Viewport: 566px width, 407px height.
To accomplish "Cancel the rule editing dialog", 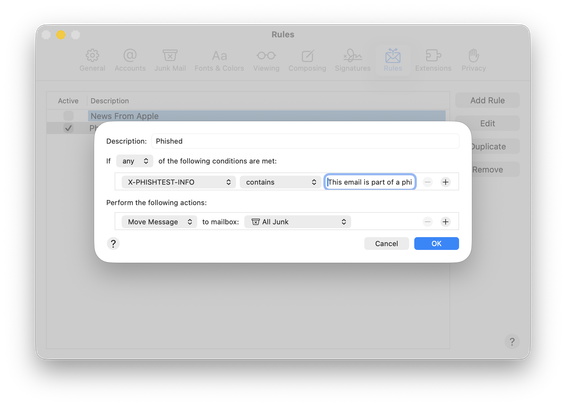I will pyautogui.click(x=386, y=244).
